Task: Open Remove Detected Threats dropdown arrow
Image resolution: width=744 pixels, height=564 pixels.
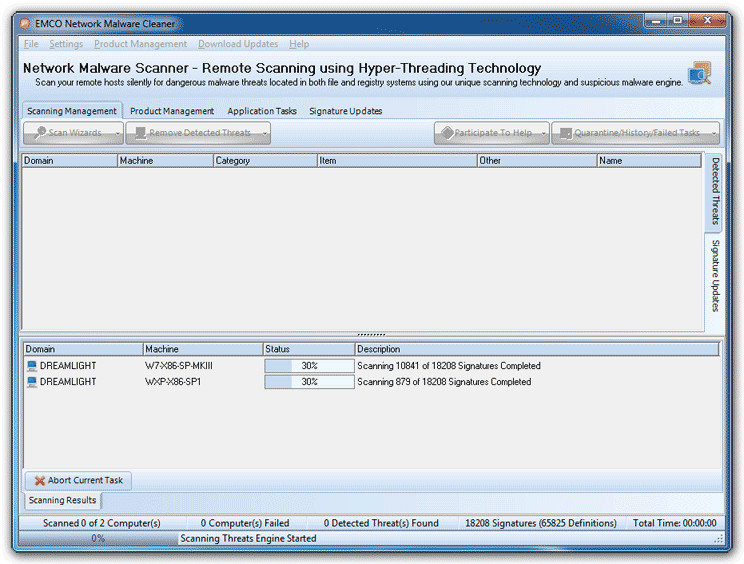Action: (265, 134)
